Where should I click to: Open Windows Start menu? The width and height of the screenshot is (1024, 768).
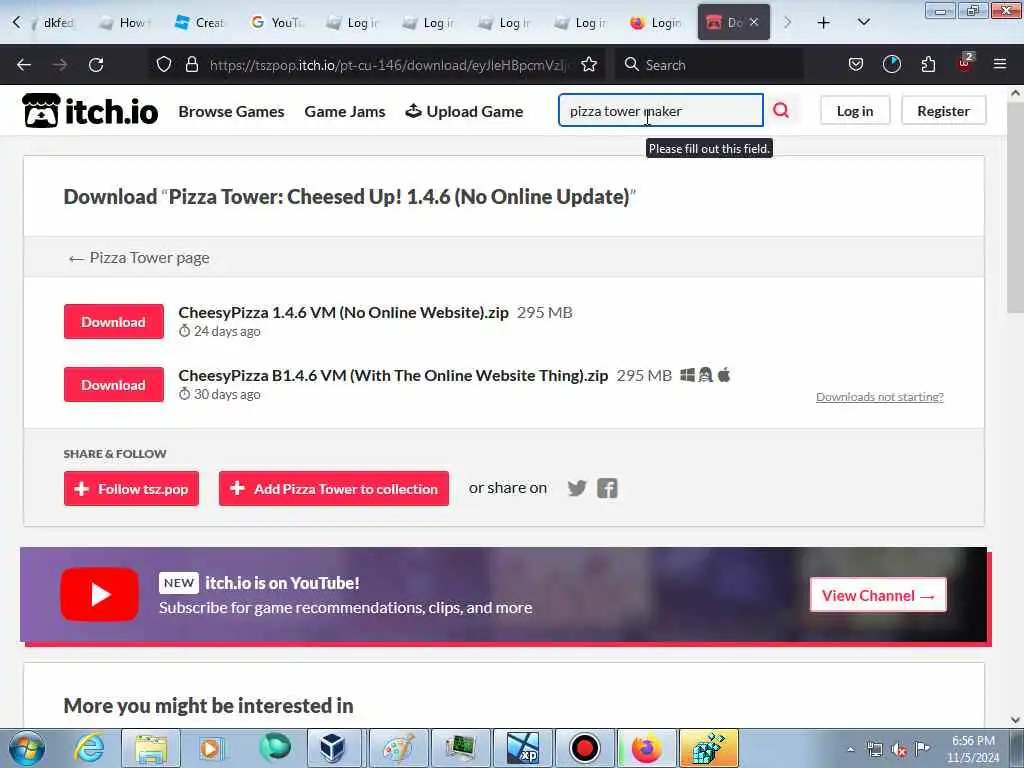[x=27, y=748]
